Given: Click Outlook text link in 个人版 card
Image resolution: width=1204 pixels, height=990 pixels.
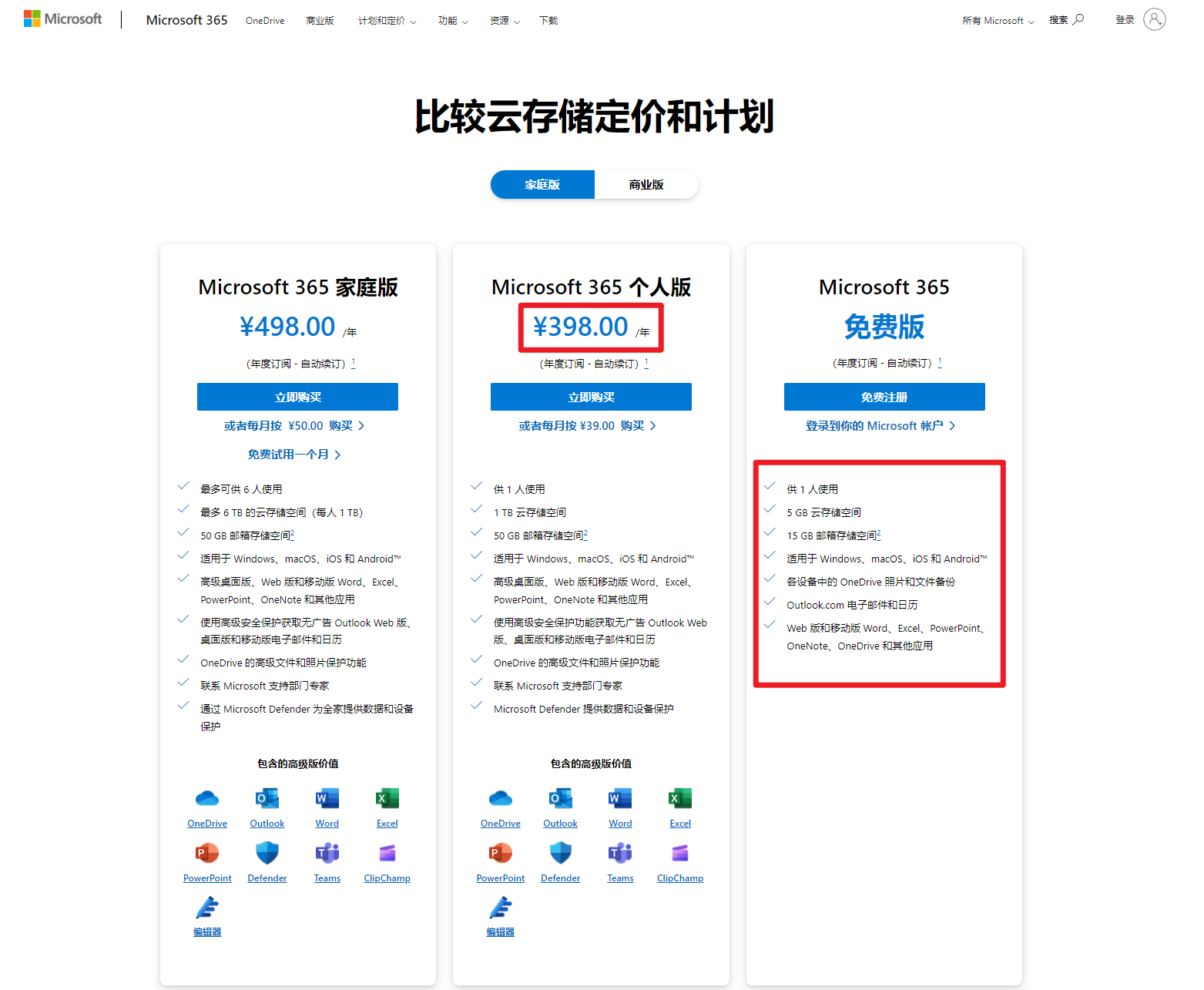Looking at the screenshot, I should [561, 824].
